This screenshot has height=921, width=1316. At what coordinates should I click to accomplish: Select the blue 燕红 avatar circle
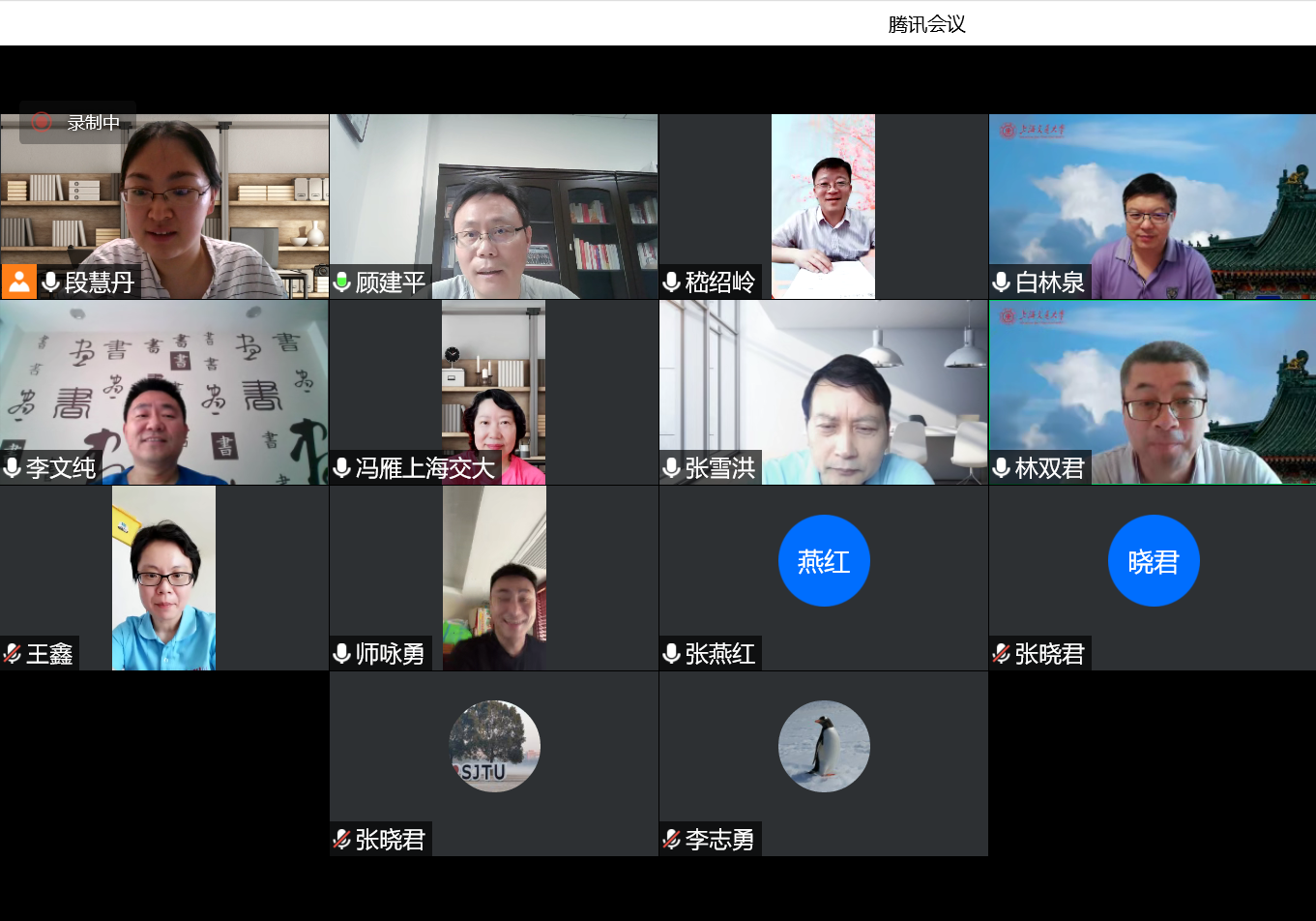click(x=824, y=561)
